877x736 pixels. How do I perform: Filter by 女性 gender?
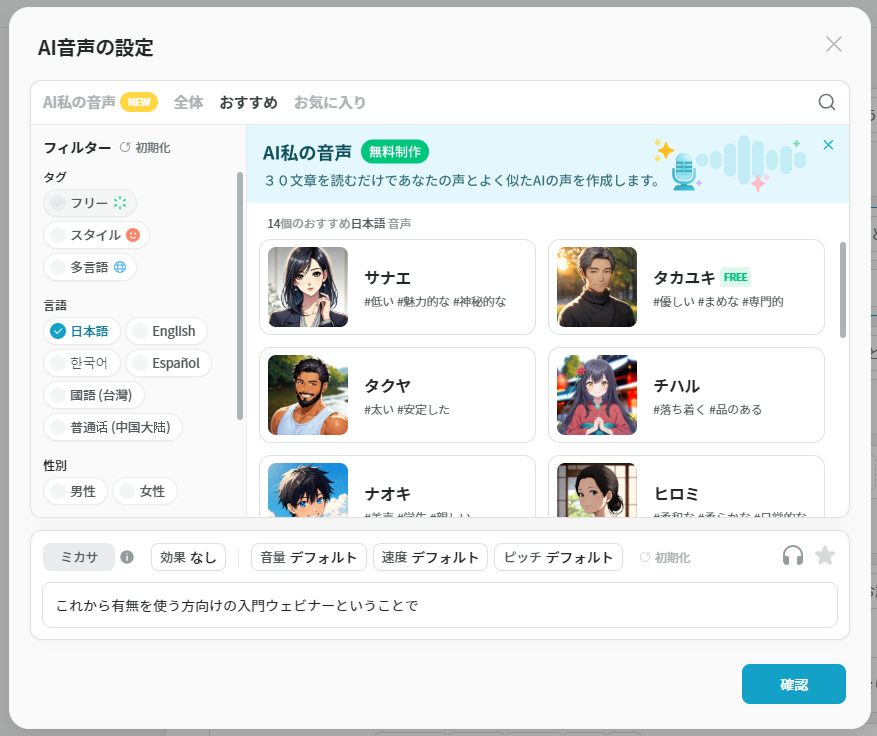coord(145,491)
